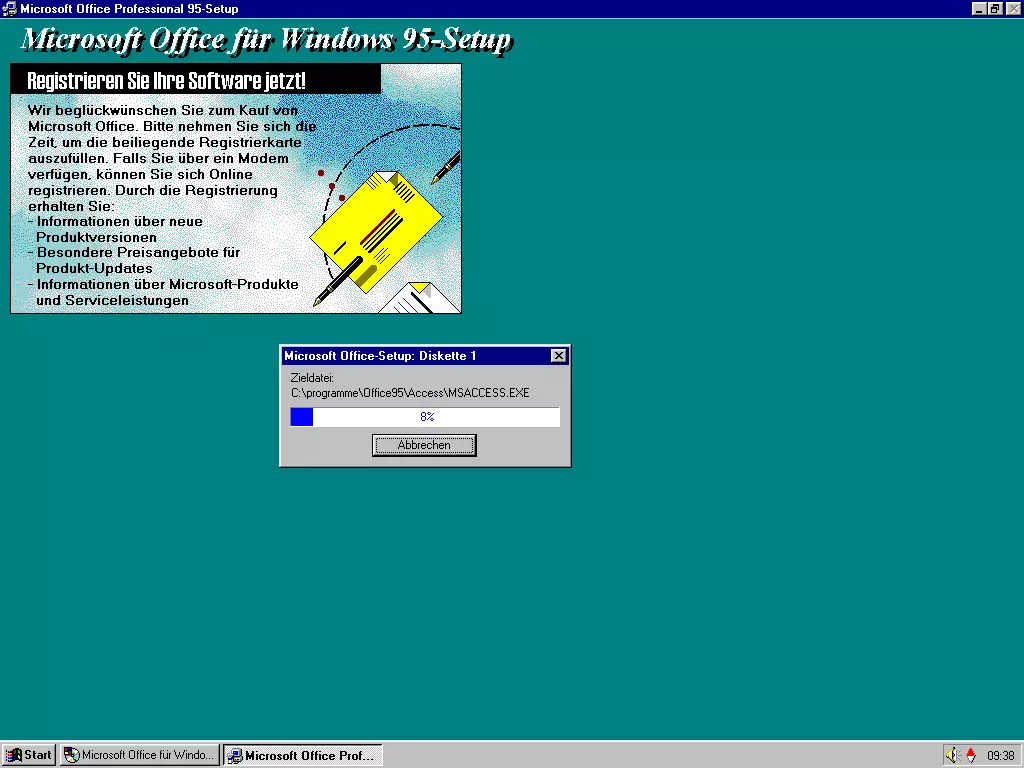
Task: Close the Diskette 1 dialog with its X
Action: tap(558, 355)
